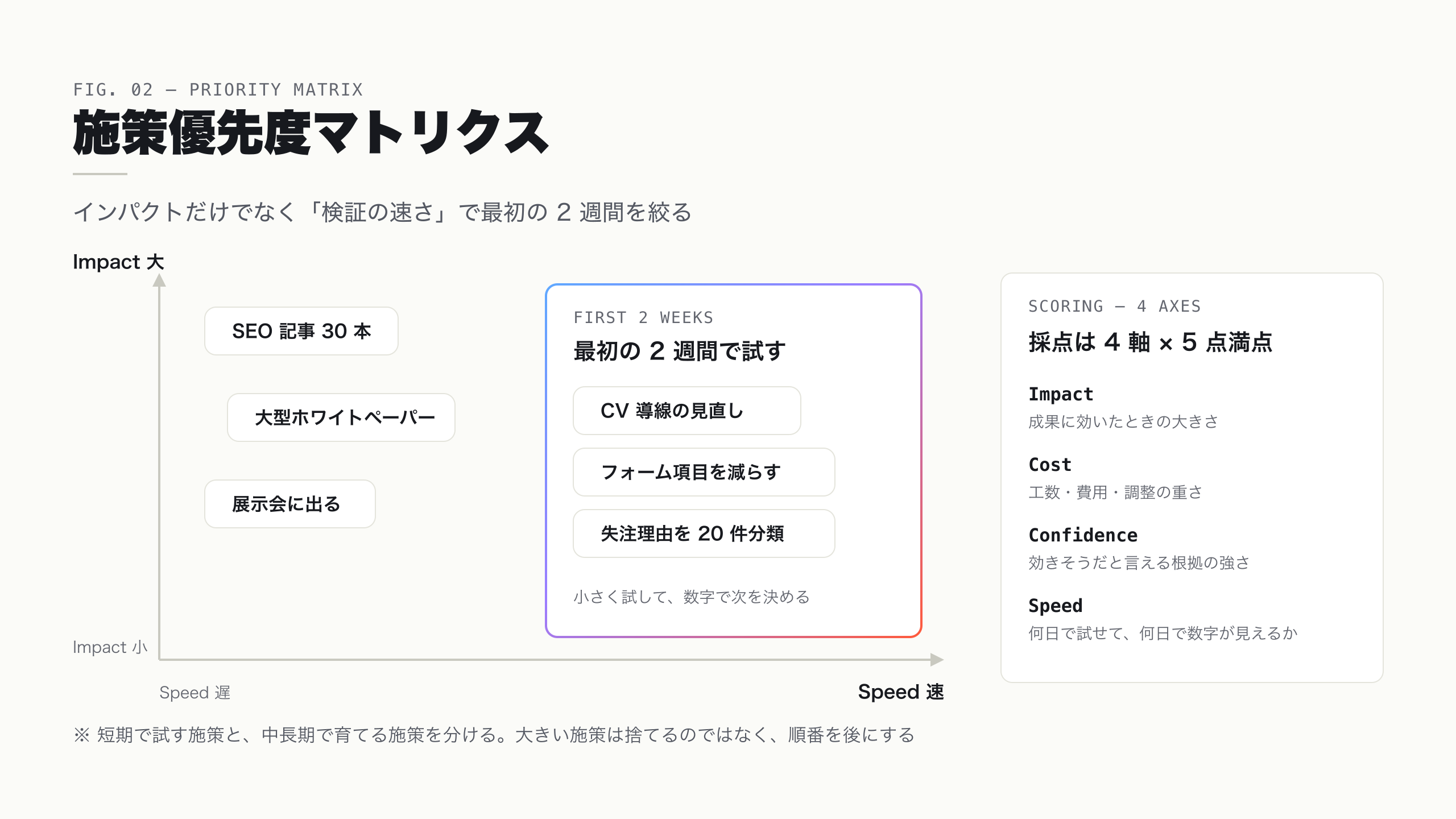Click the 'Speed' scoring heading
1456x819 pixels.
tap(1055, 606)
